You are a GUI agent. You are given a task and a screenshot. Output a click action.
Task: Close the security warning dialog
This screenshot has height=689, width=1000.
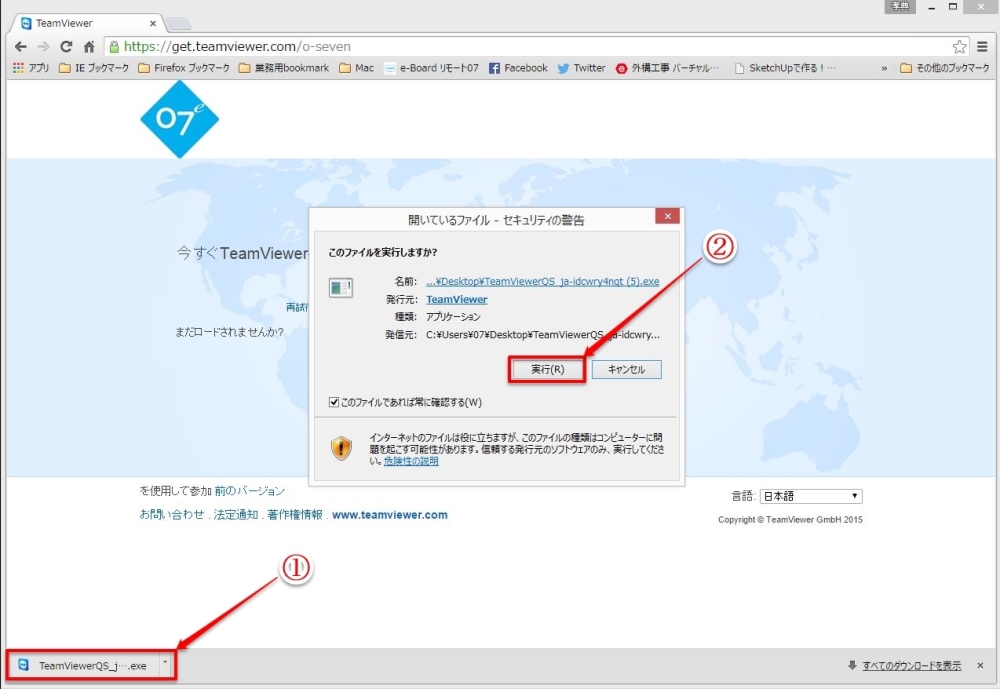click(x=667, y=216)
